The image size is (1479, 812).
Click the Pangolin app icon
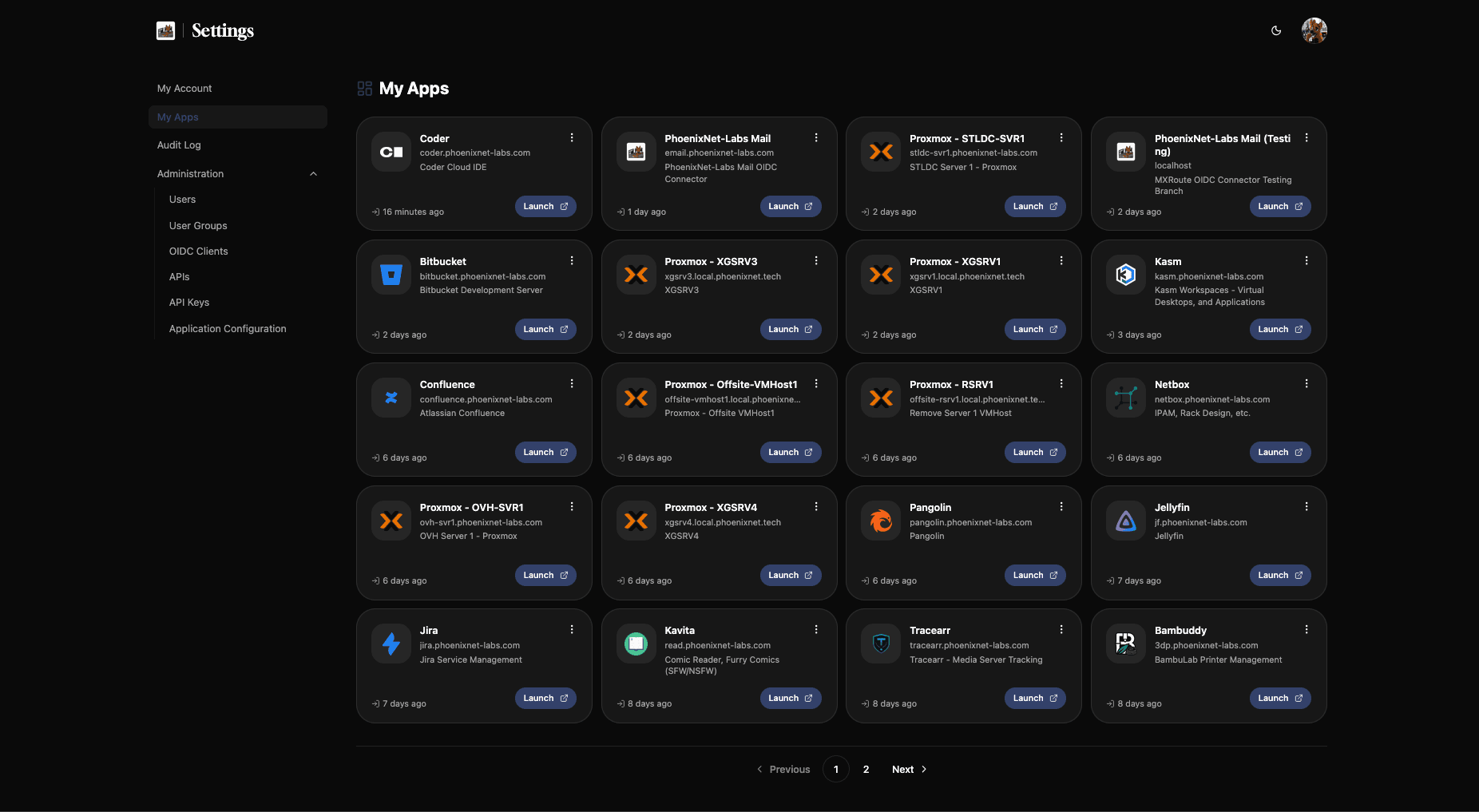tap(881, 521)
